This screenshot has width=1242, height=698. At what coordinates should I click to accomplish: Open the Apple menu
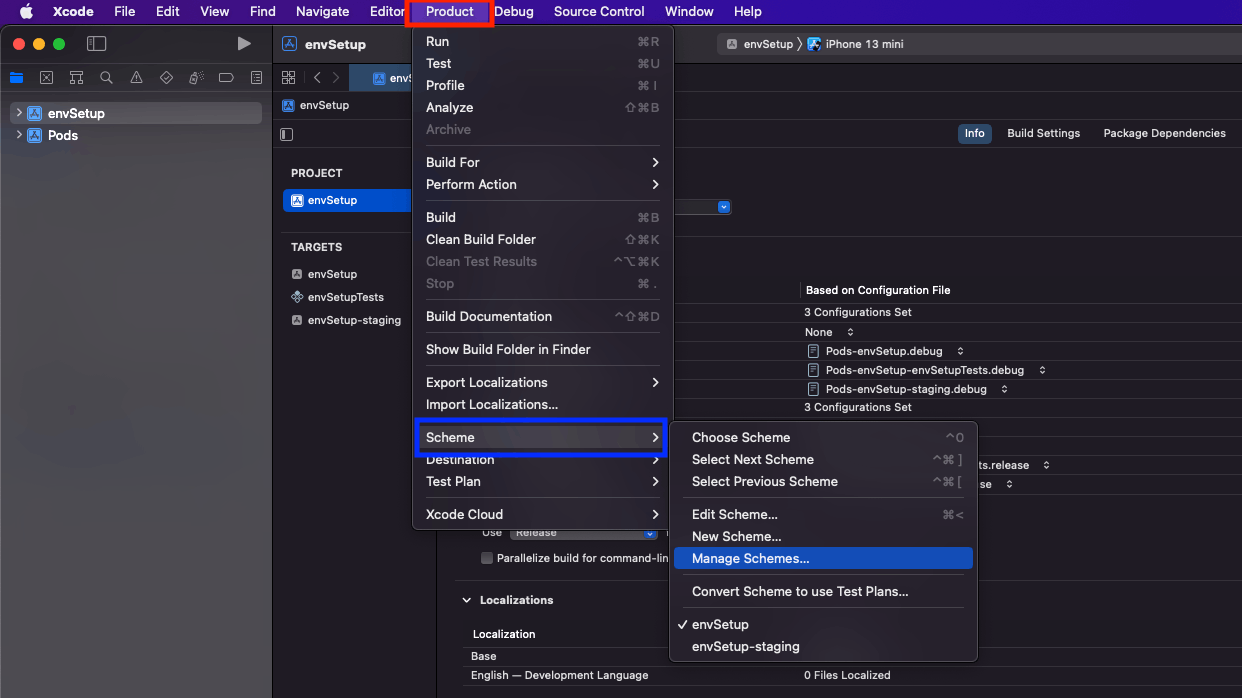tap(26, 12)
